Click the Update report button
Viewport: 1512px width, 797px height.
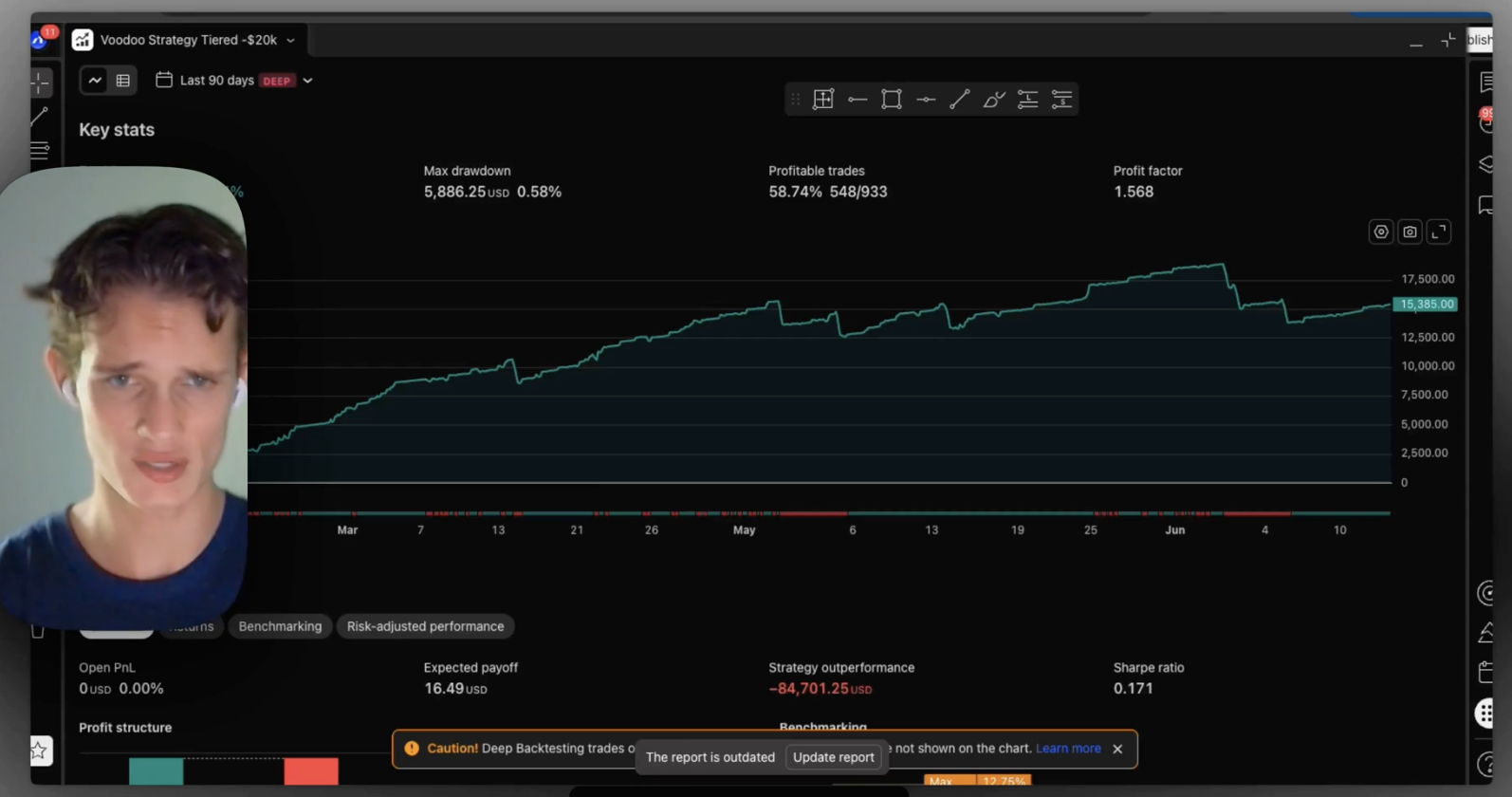[833, 757]
